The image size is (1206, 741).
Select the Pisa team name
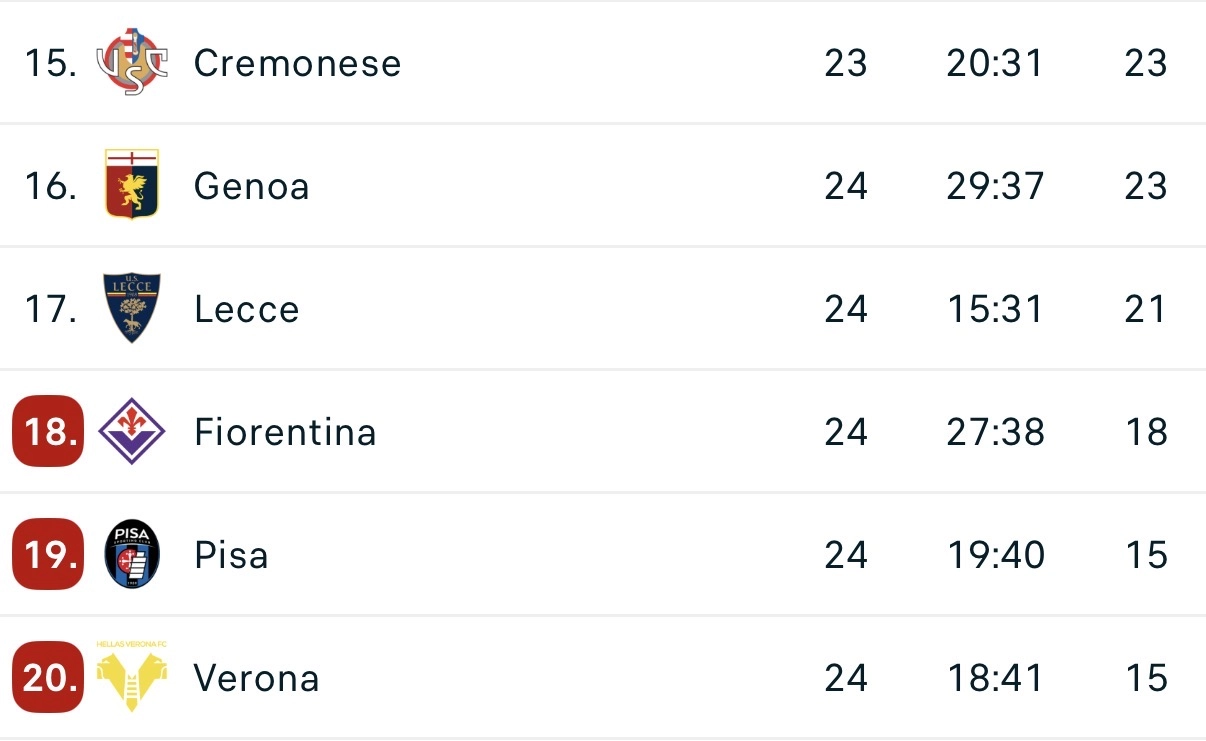coord(231,555)
